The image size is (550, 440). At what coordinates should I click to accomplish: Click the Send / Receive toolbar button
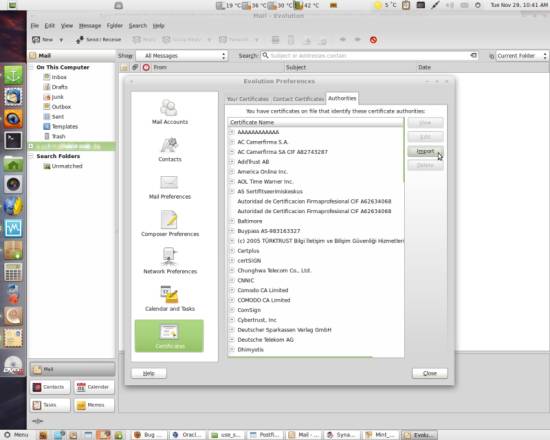click(x=99, y=40)
